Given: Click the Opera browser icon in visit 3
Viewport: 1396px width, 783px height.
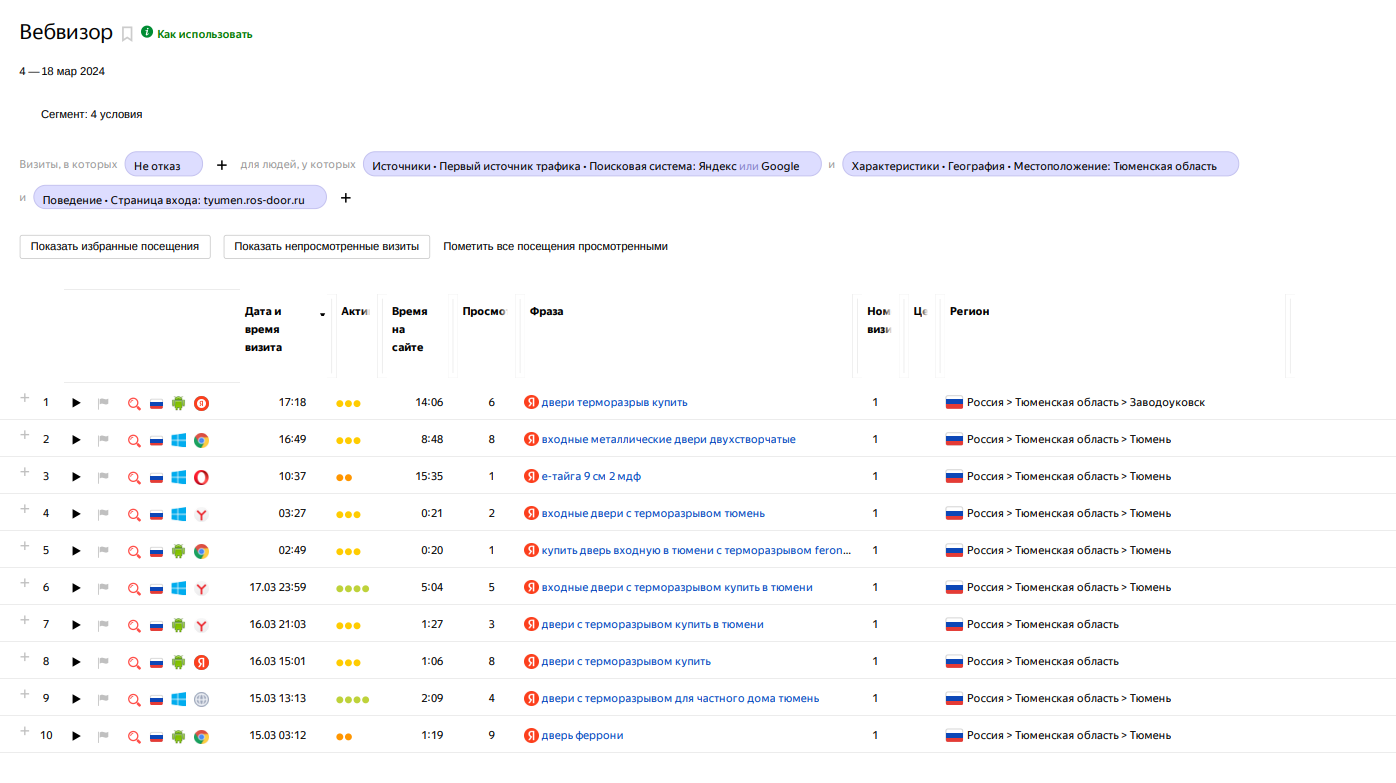Looking at the screenshot, I should tap(201, 477).
